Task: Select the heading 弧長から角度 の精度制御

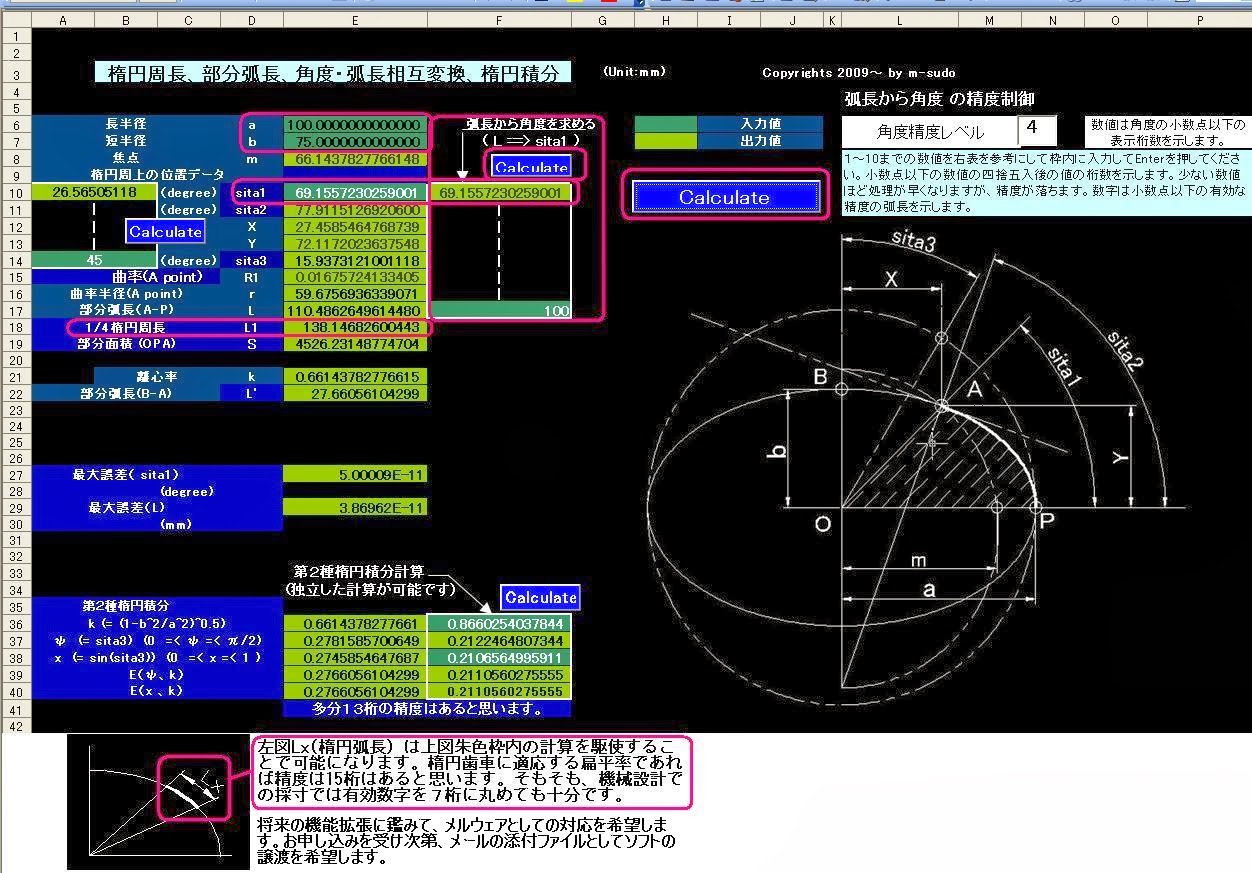Action: pos(939,98)
